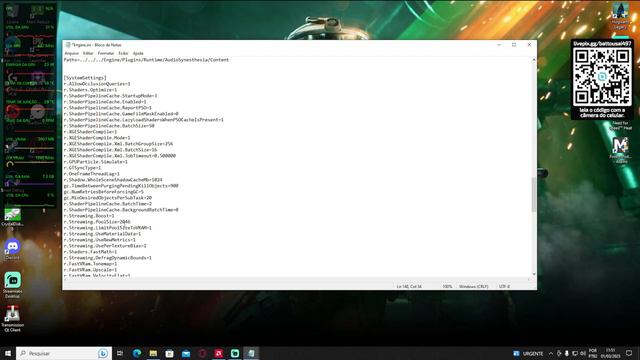Click the microphone tray icon
640x360 pixels.
(x=567, y=353)
